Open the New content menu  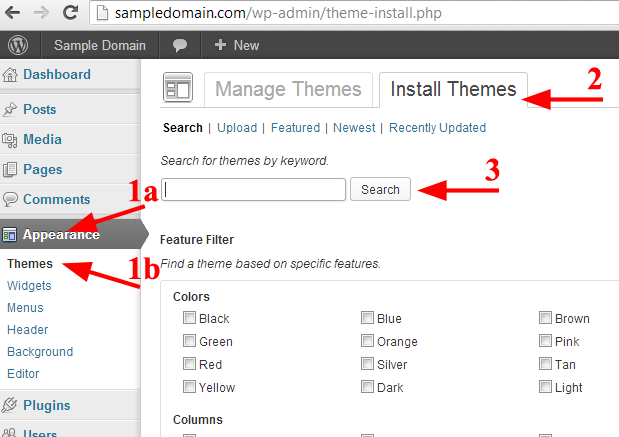point(236,45)
